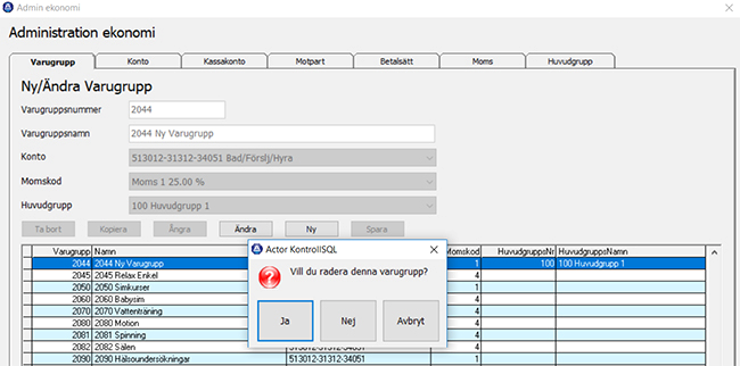
Task: Expand the Konto dropdown
Action: pos(429,158)
